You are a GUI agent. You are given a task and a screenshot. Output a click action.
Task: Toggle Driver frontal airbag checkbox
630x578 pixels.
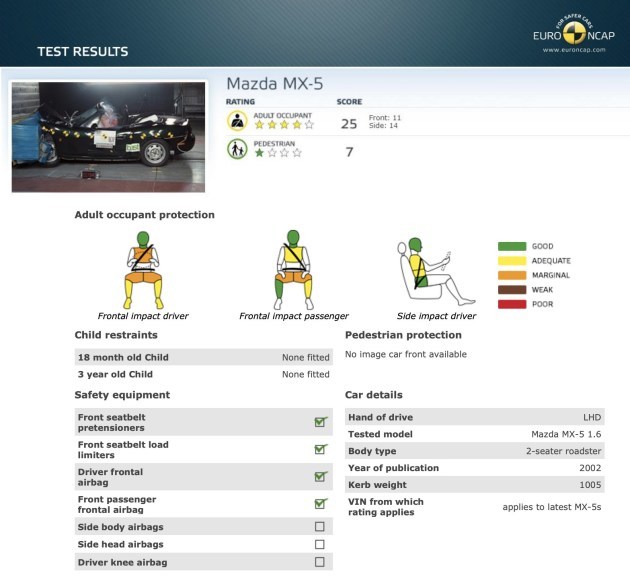point(320,476)
